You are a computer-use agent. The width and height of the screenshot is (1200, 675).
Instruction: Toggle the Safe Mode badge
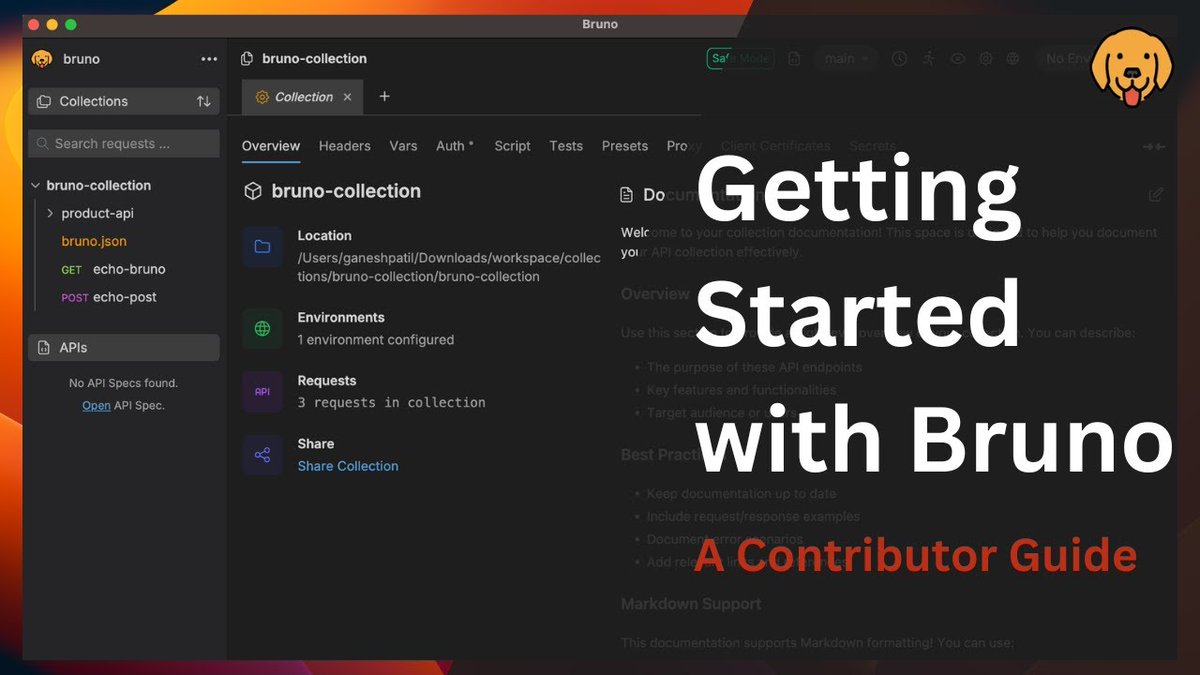pos(740,59)
